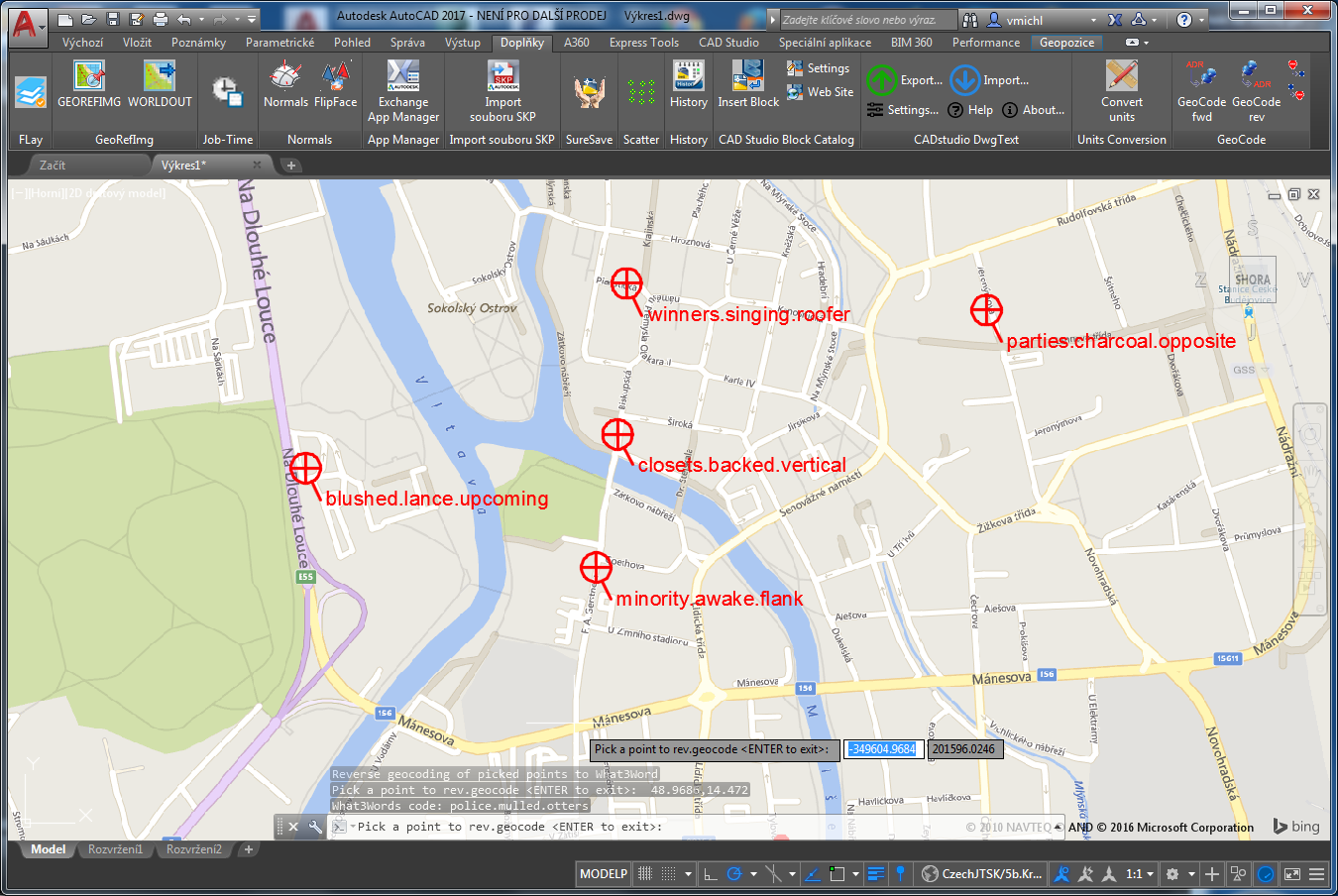Create a new drawing from Quick Access toolbar

pyautogui.click(x=65, y=19)
